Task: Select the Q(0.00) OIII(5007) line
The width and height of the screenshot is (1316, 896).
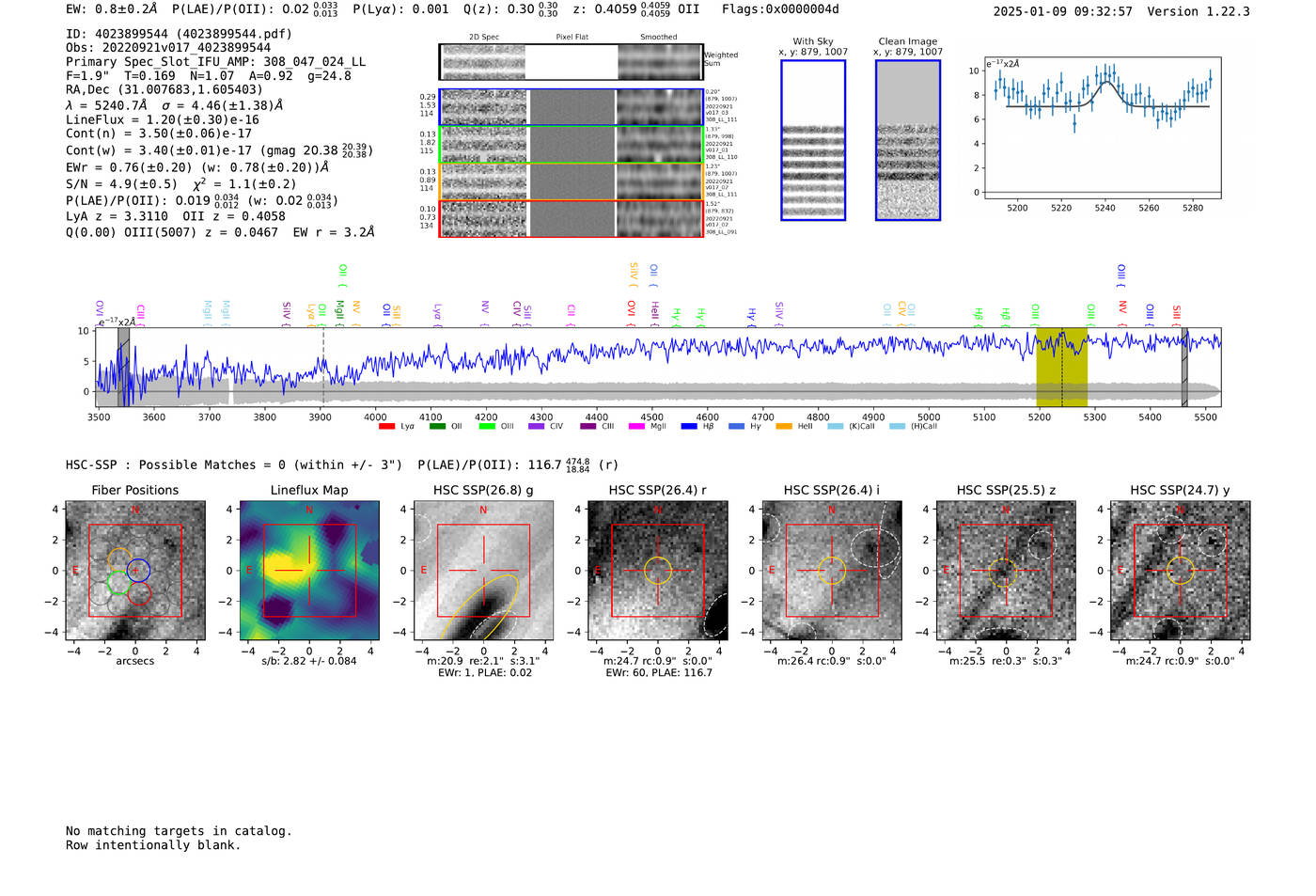Action: point(220,232)
